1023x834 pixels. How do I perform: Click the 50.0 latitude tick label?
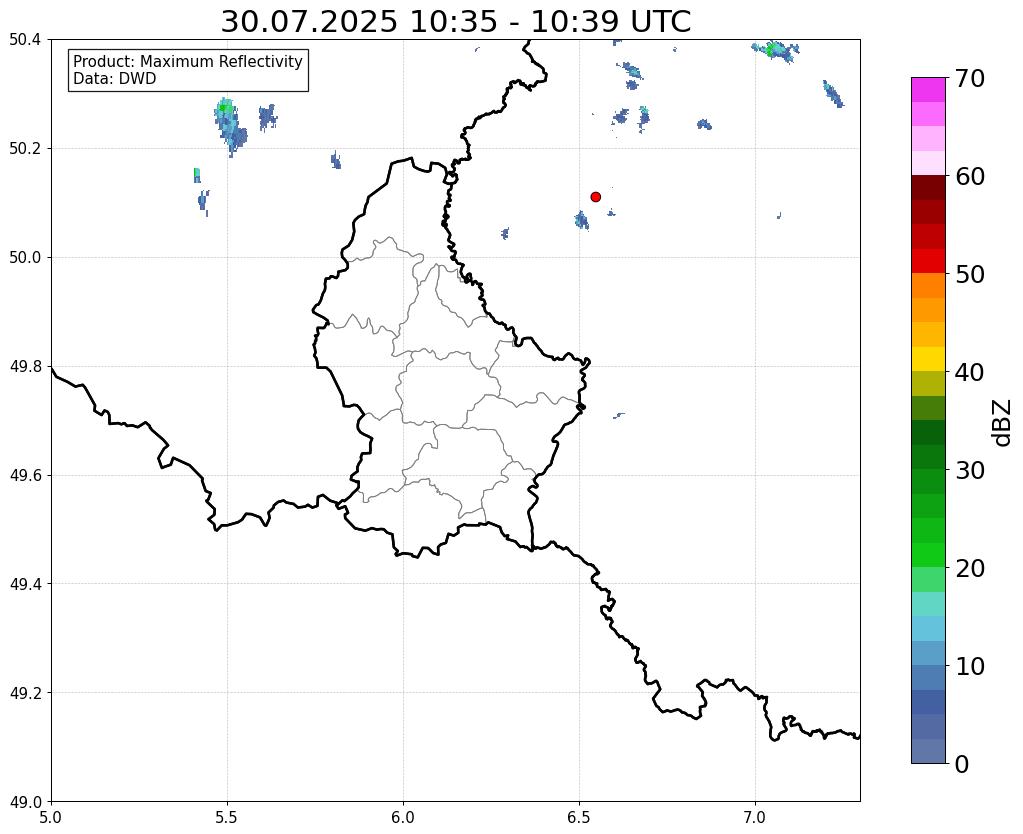[x=25, y=258]
